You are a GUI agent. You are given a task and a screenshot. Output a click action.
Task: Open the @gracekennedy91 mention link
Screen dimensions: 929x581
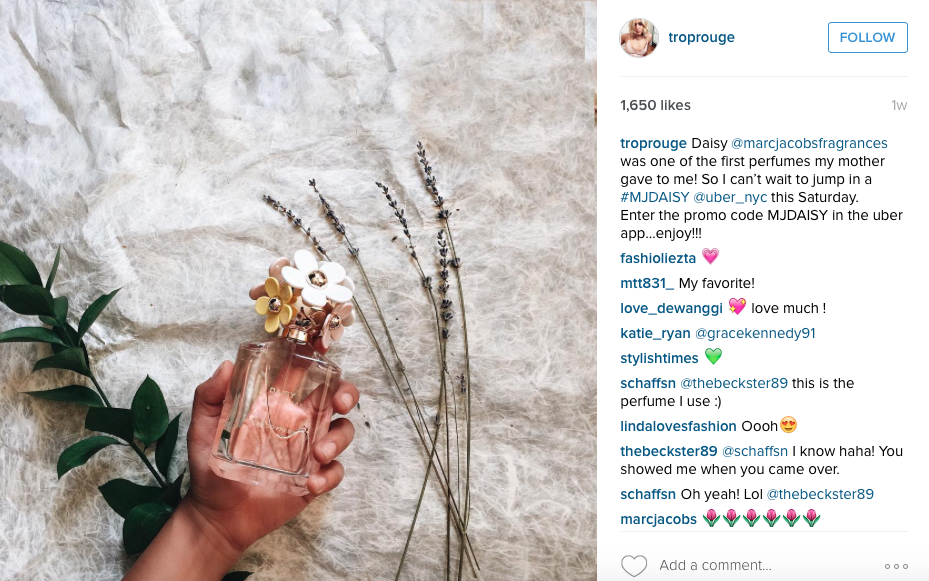pos(755,333)
